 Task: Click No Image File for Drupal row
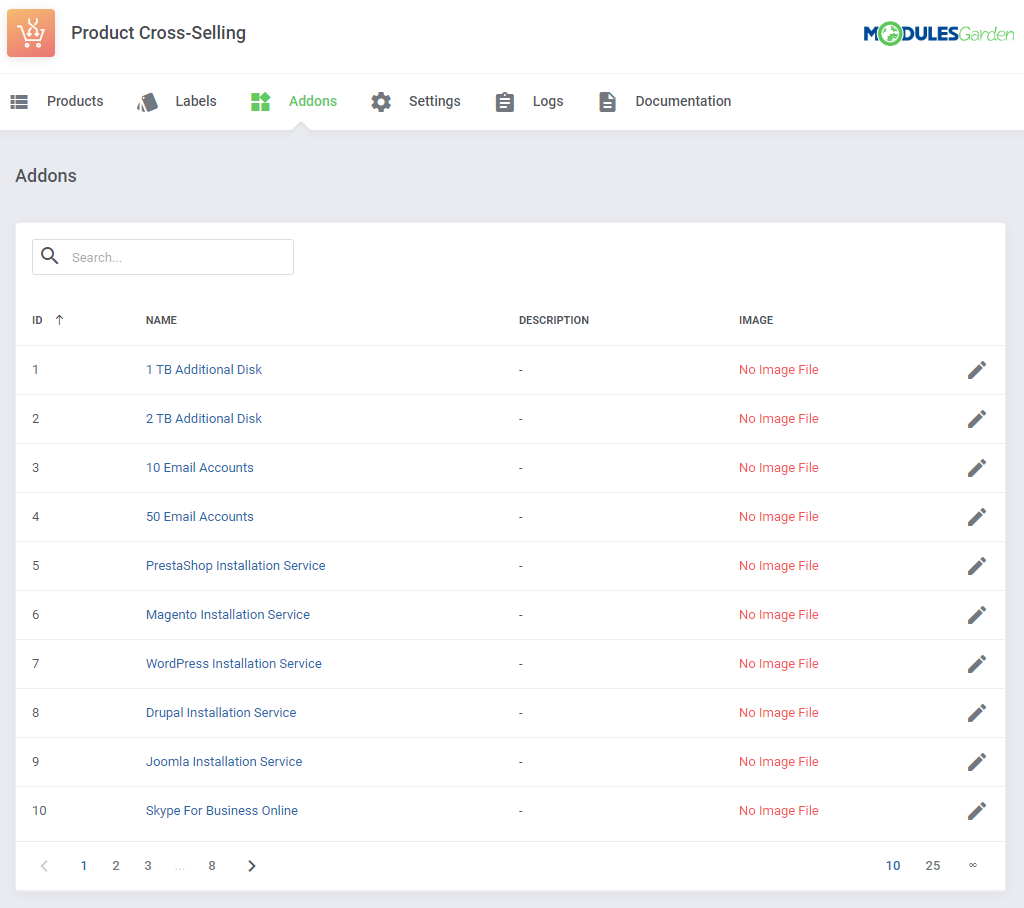point(778,713)
